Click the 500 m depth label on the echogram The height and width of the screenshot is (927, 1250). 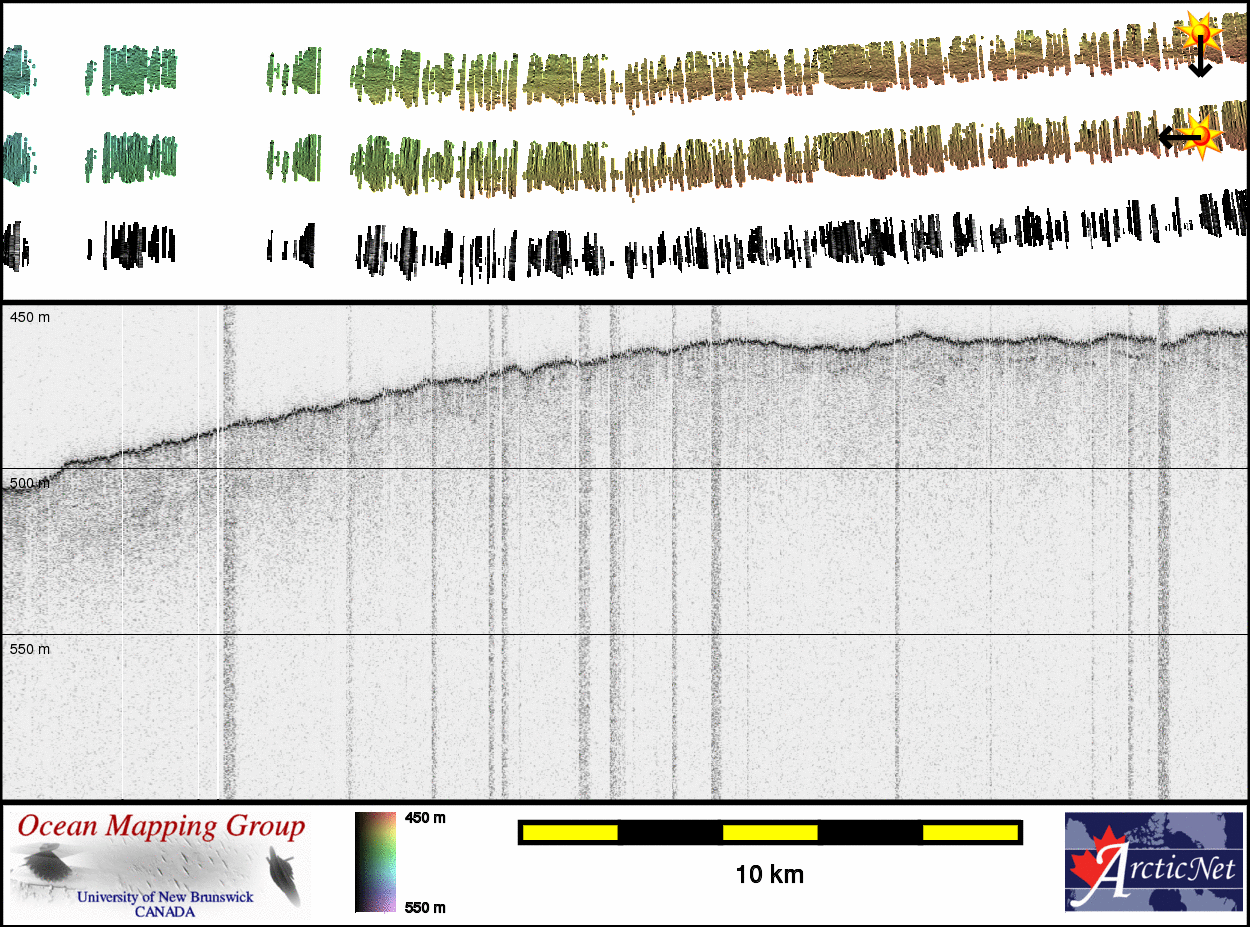coord(30,483)
